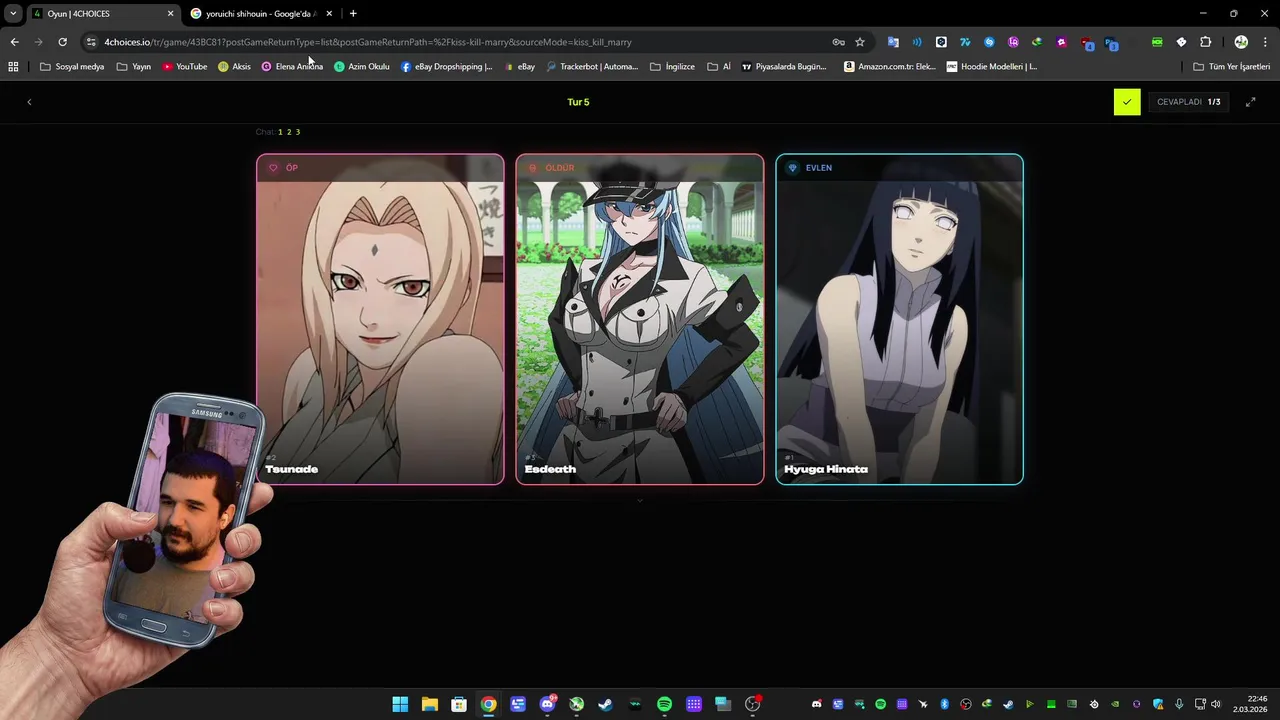Screen dimensions: 1280x720
Task: Click the kill icon beside ÖLDÜR
Action: (533, 168)
